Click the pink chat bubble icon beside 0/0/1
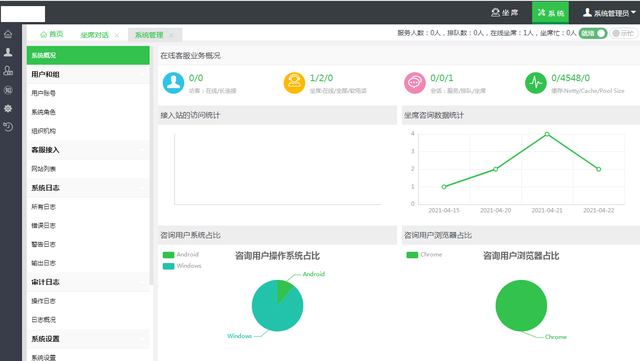 click(x=415, y=83)
